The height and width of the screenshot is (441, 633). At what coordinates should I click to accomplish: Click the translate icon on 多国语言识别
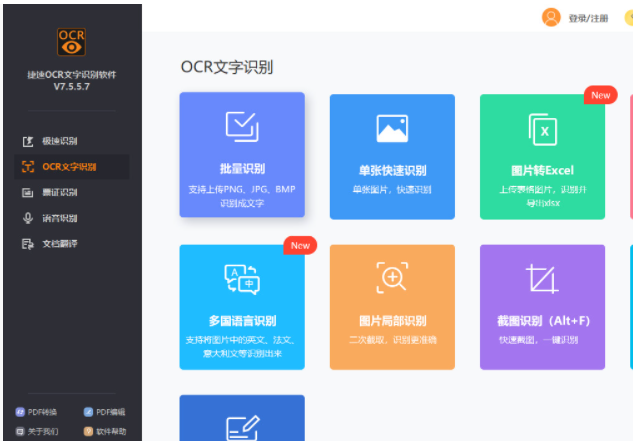(x=242, y=279)
